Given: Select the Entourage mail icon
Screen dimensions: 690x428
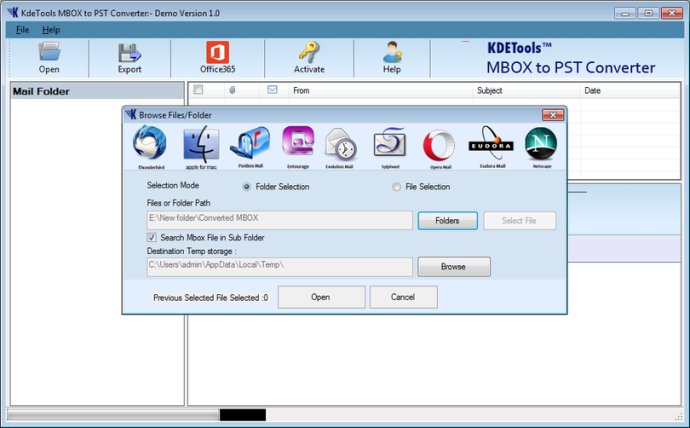Looking at the screenshot, I should coord(298,142).
